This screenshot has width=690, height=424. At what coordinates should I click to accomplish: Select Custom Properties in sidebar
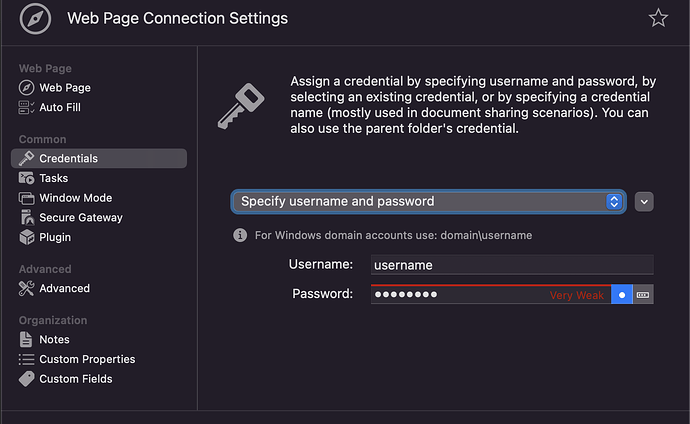[x=87, y=359]
